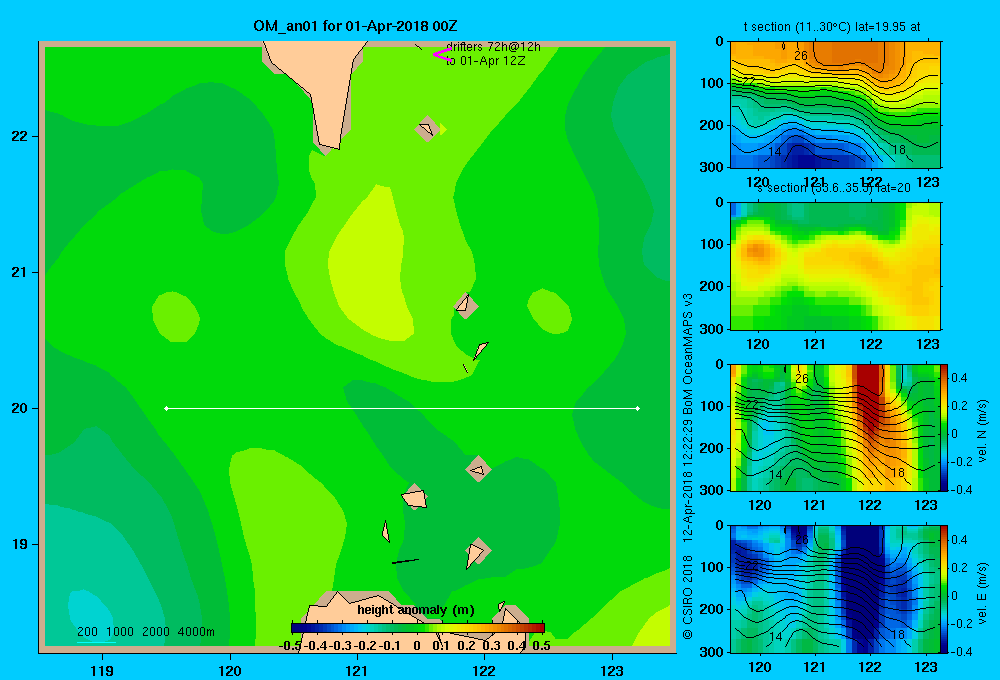Screen dimensions: 1000x680
Task: Click the 't section (11..30°C) lat=19.95' title
Action: coord(832,27)
